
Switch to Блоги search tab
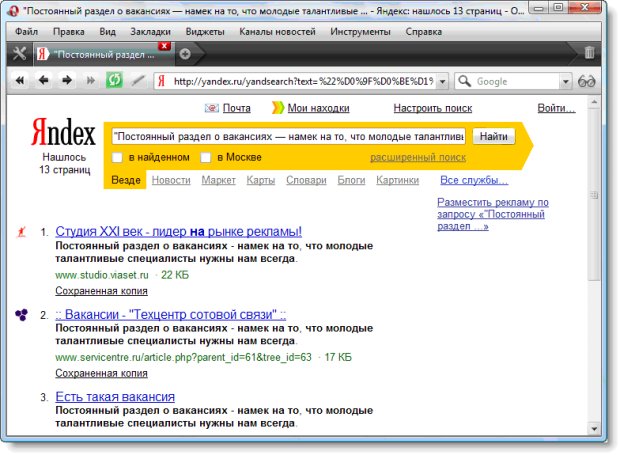coord(352,180)
